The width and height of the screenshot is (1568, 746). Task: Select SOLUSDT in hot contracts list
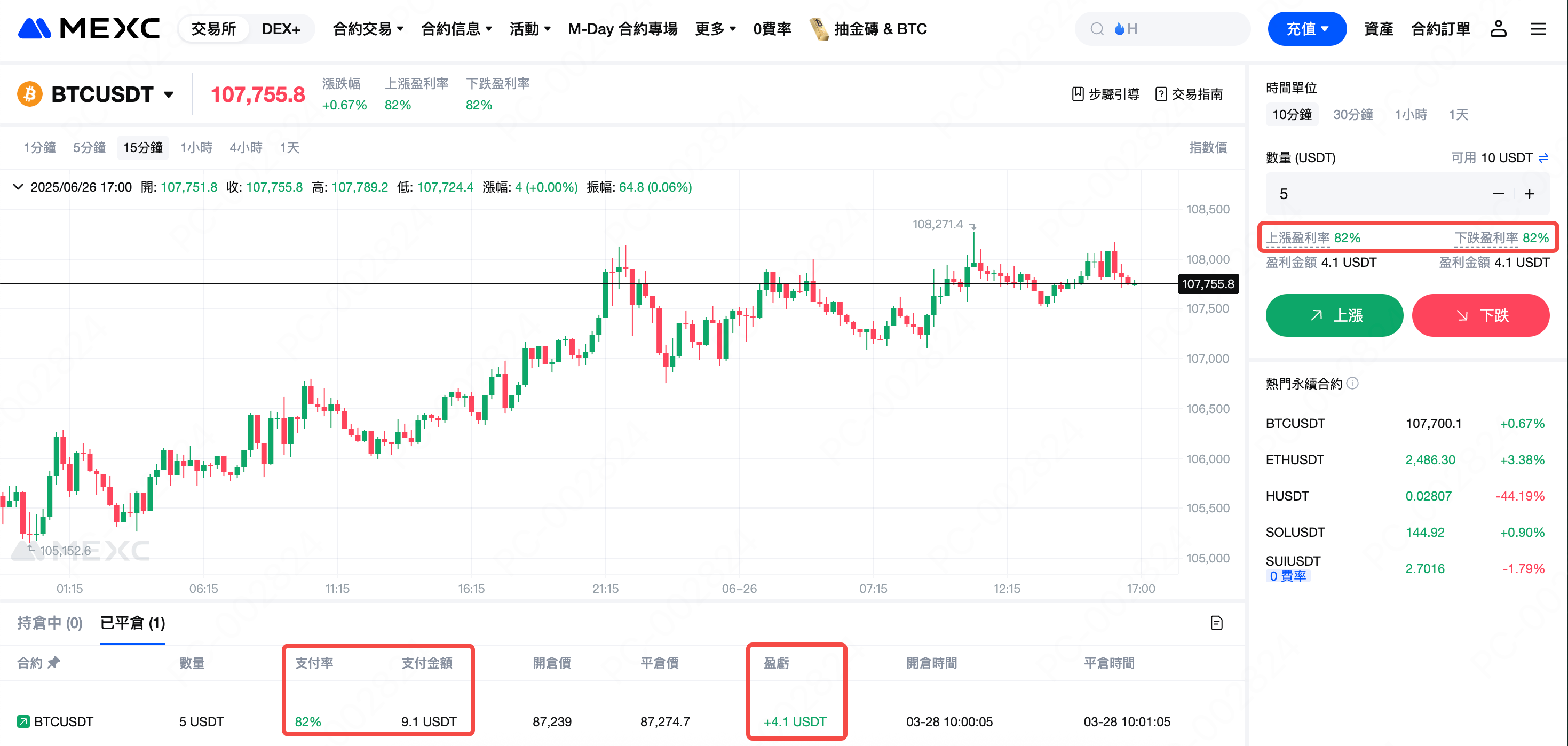1405,532
